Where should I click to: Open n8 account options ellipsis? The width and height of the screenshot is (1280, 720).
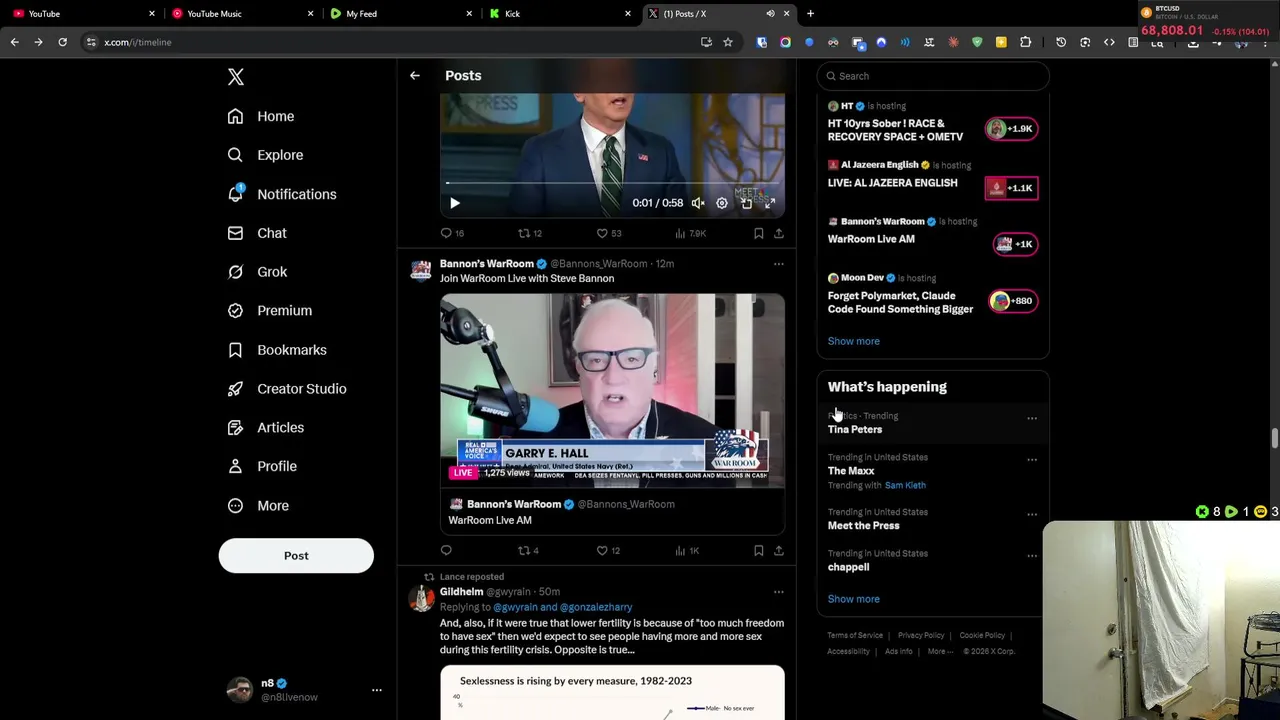click(377, 690)
